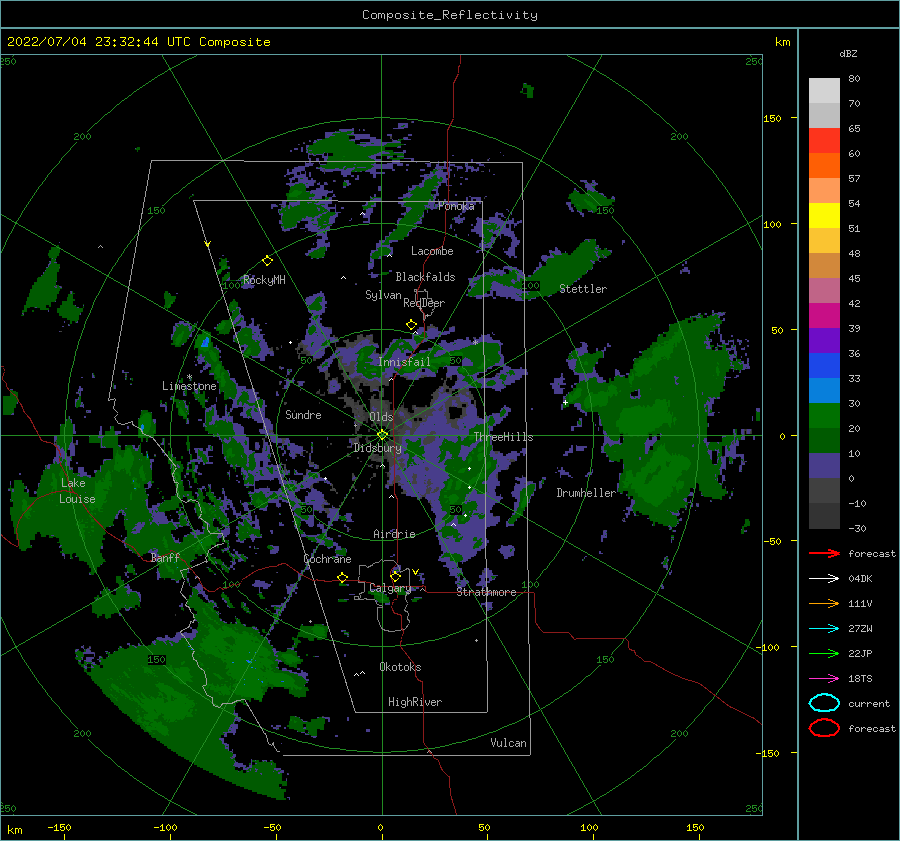Viewport: 900px width, 841px height.
Task: Click the green 22JP arrow icon
Action: 824,653
